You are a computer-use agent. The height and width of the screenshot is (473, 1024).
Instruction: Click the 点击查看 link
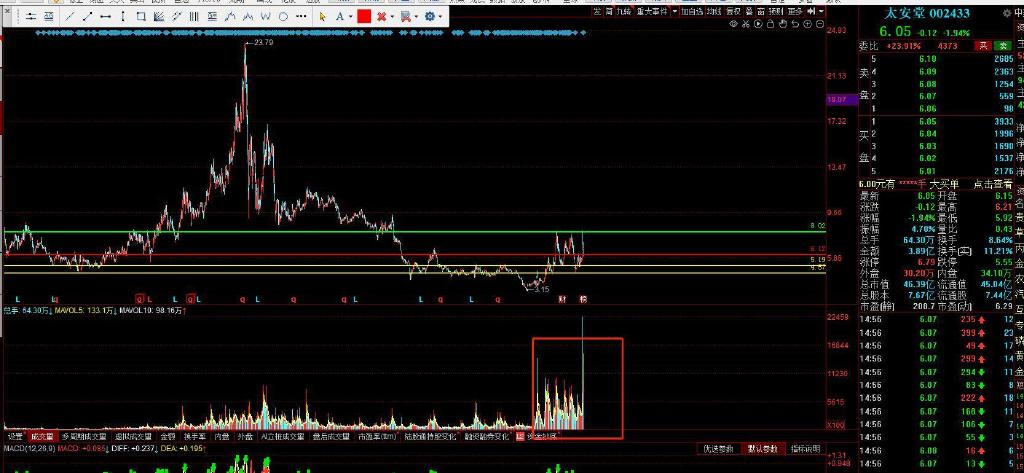993,185
